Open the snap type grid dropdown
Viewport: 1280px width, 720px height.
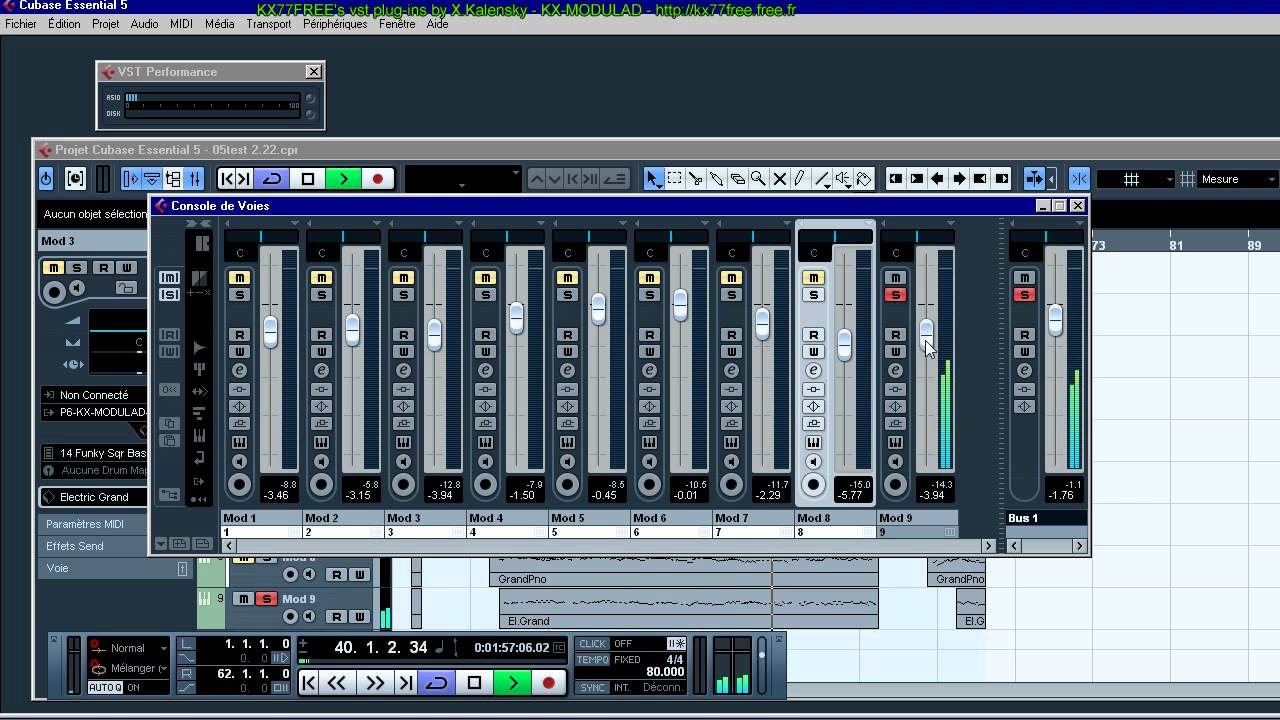(1135, 179)
